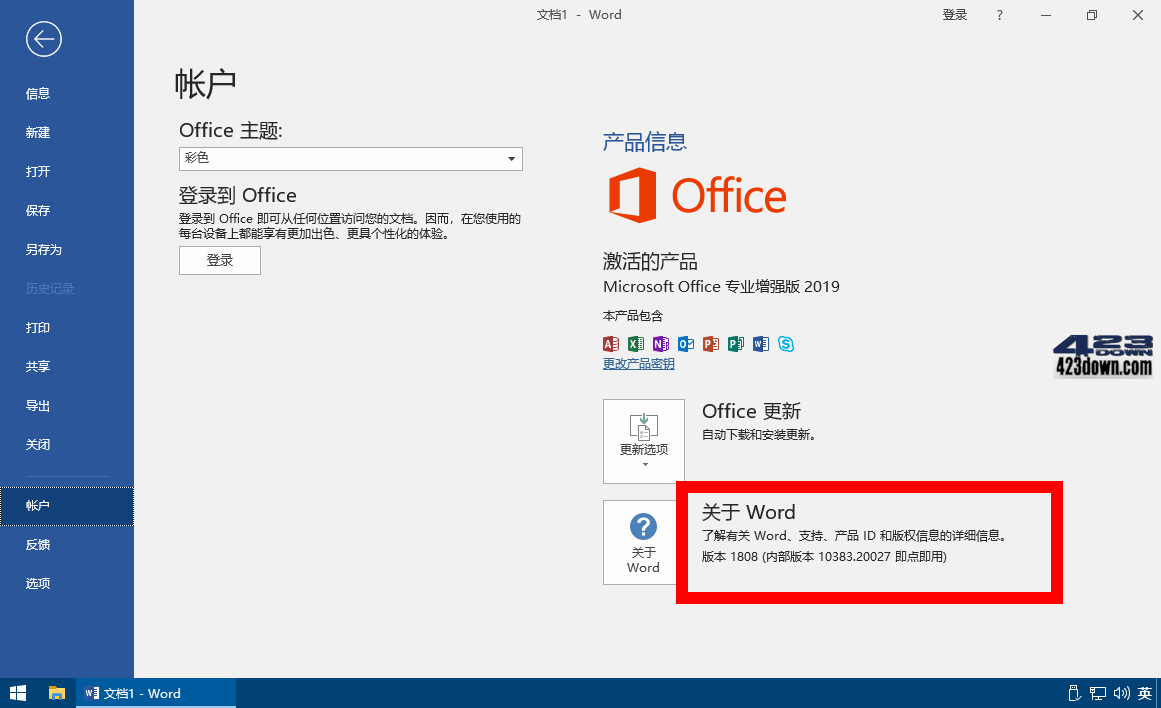Image resolution: width=1161 pixels, height=708 pixels.
Task: Select 打印 in the sidebar
Action: coord(38,327)
